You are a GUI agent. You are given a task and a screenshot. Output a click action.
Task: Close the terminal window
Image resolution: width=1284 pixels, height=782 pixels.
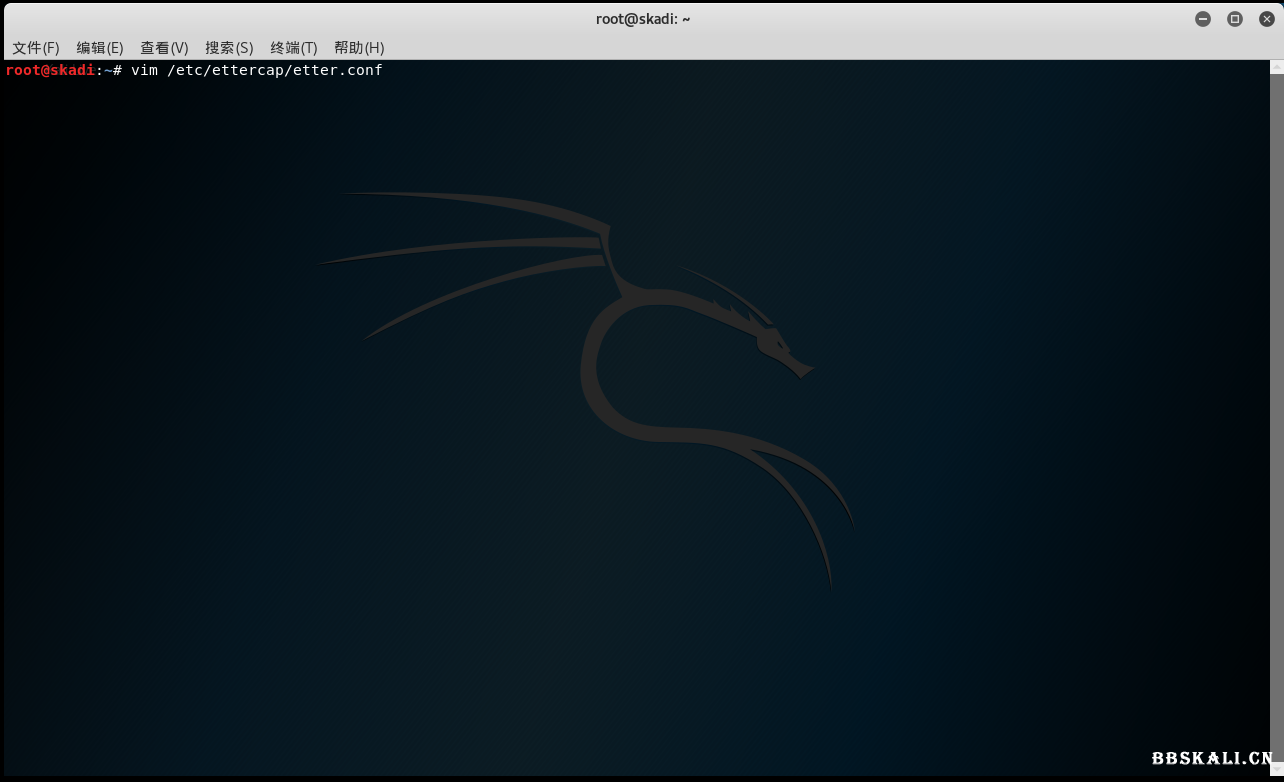click(1266, 19)
